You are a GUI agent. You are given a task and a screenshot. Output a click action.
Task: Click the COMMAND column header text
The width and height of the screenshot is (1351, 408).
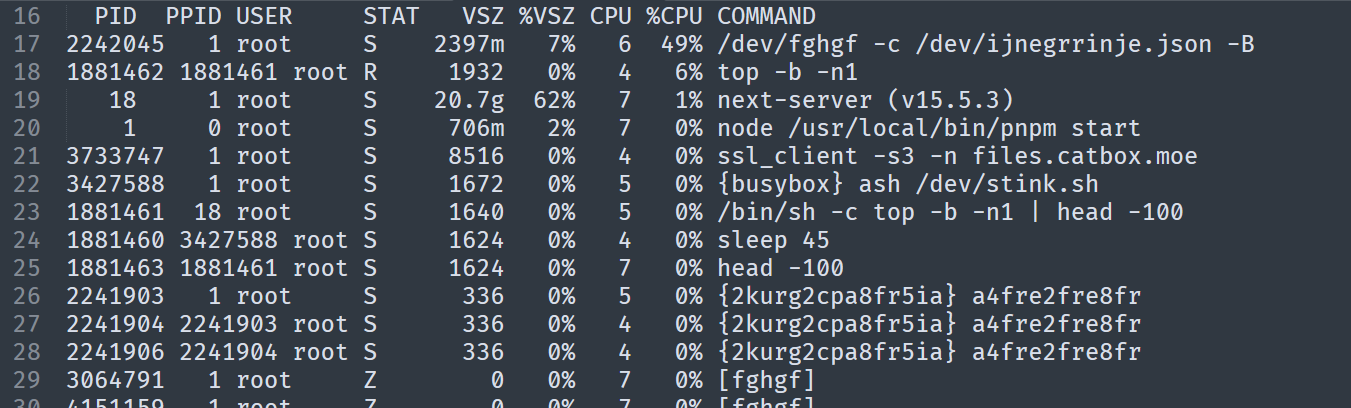coord(766,17)
